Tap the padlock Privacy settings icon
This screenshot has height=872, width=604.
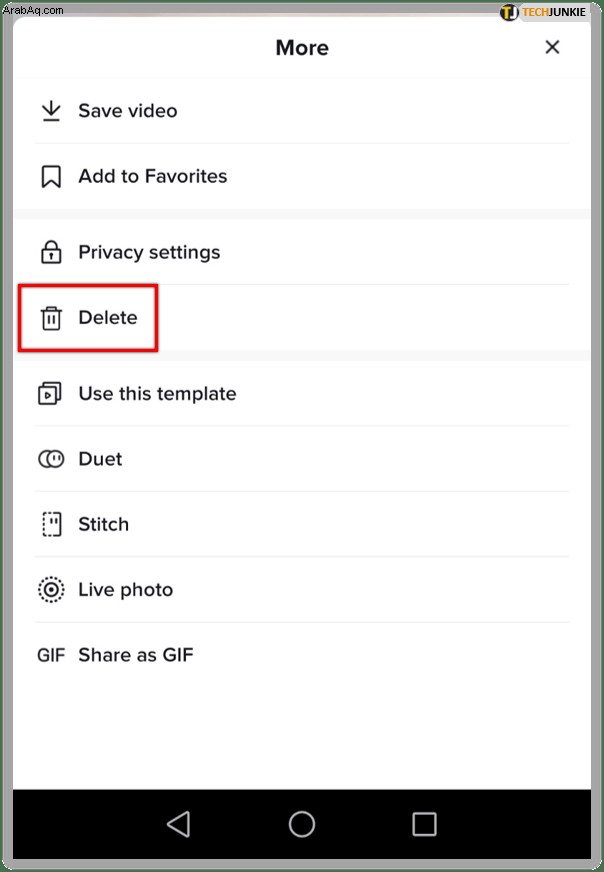[x=51, y=252]
